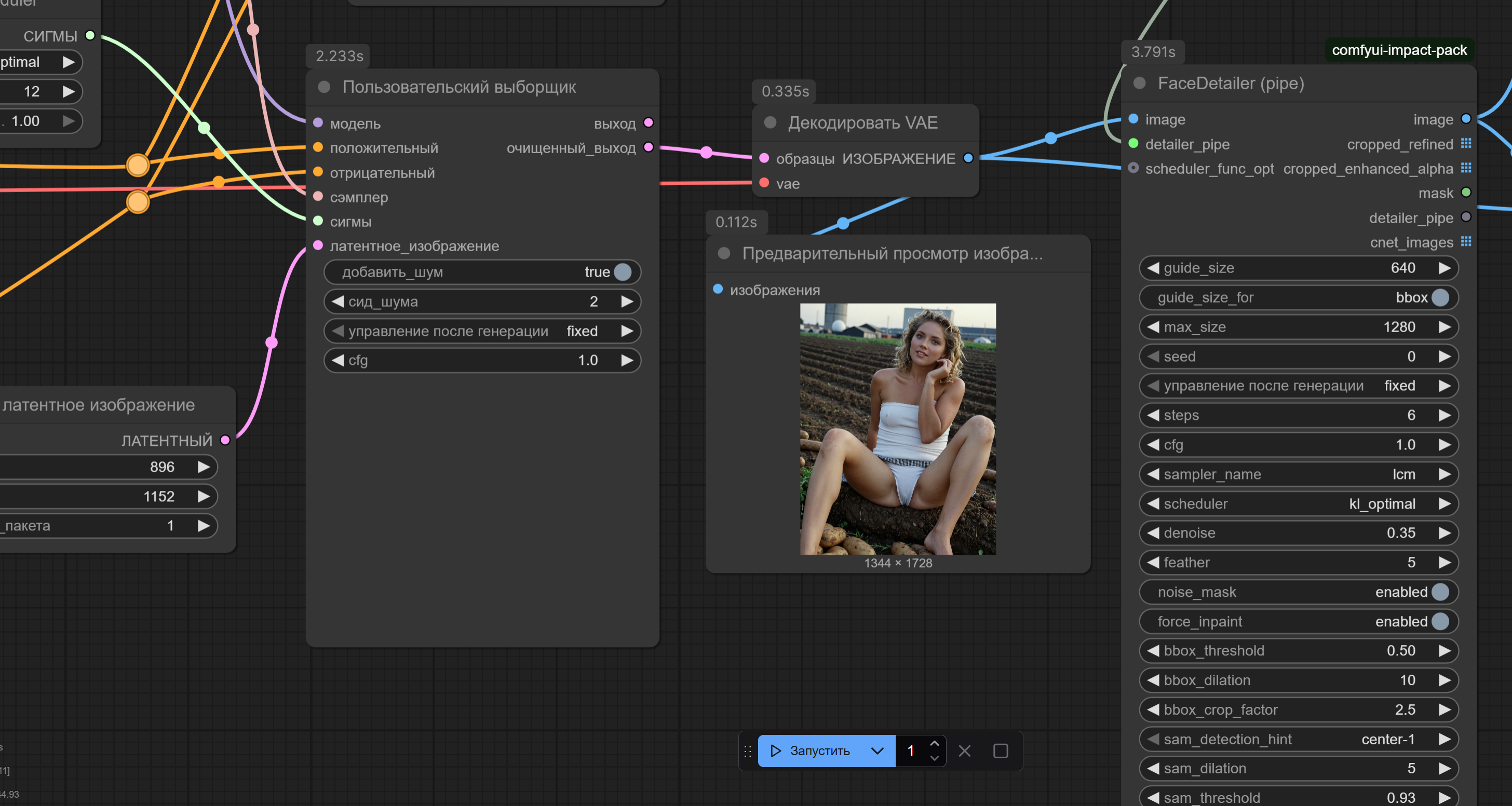This screenshot has width=1512, height=806.
Task: Collapse Пользовательский выборщик node via title dot
Action: tap(324, 87)
